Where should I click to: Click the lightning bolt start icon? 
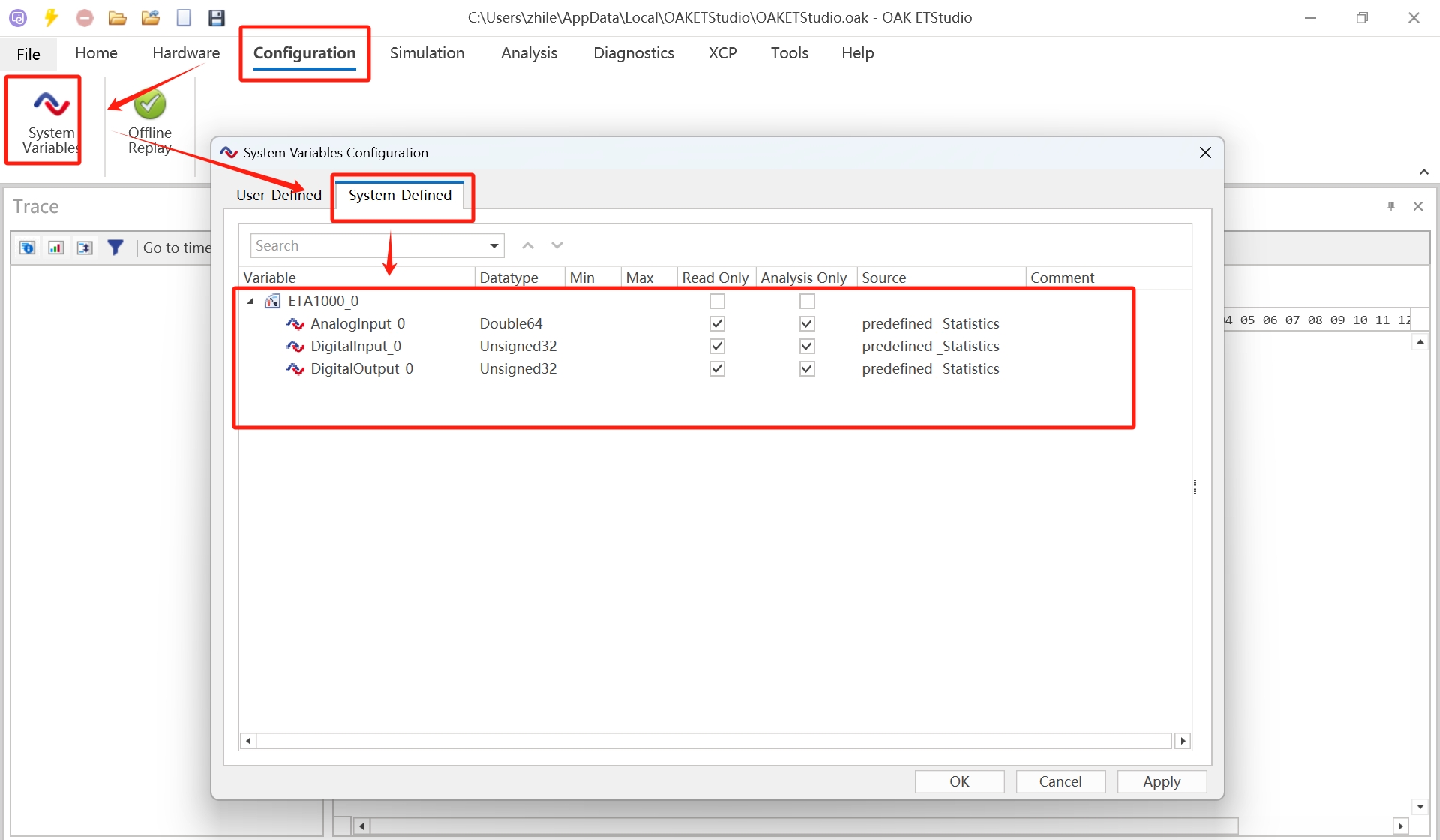[51, 17]
